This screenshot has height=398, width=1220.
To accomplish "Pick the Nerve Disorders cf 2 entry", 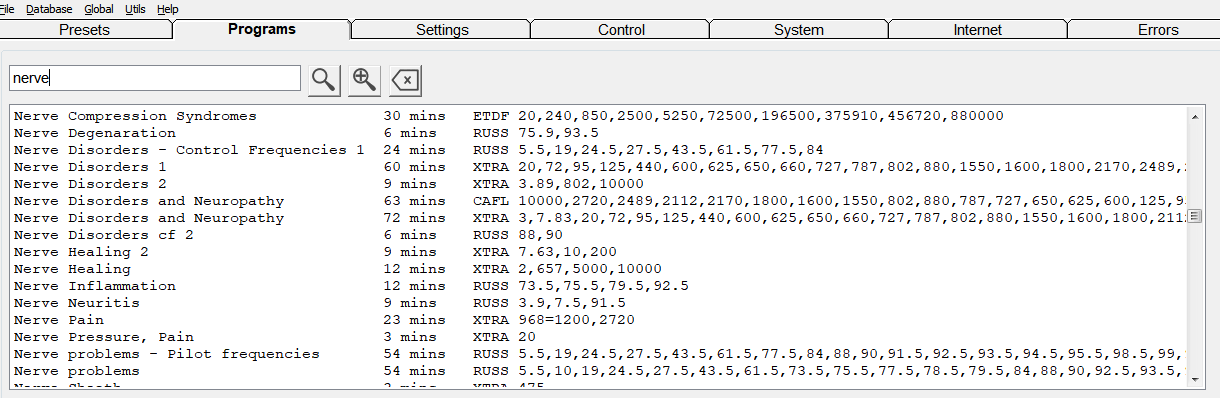I will point(598,235).
